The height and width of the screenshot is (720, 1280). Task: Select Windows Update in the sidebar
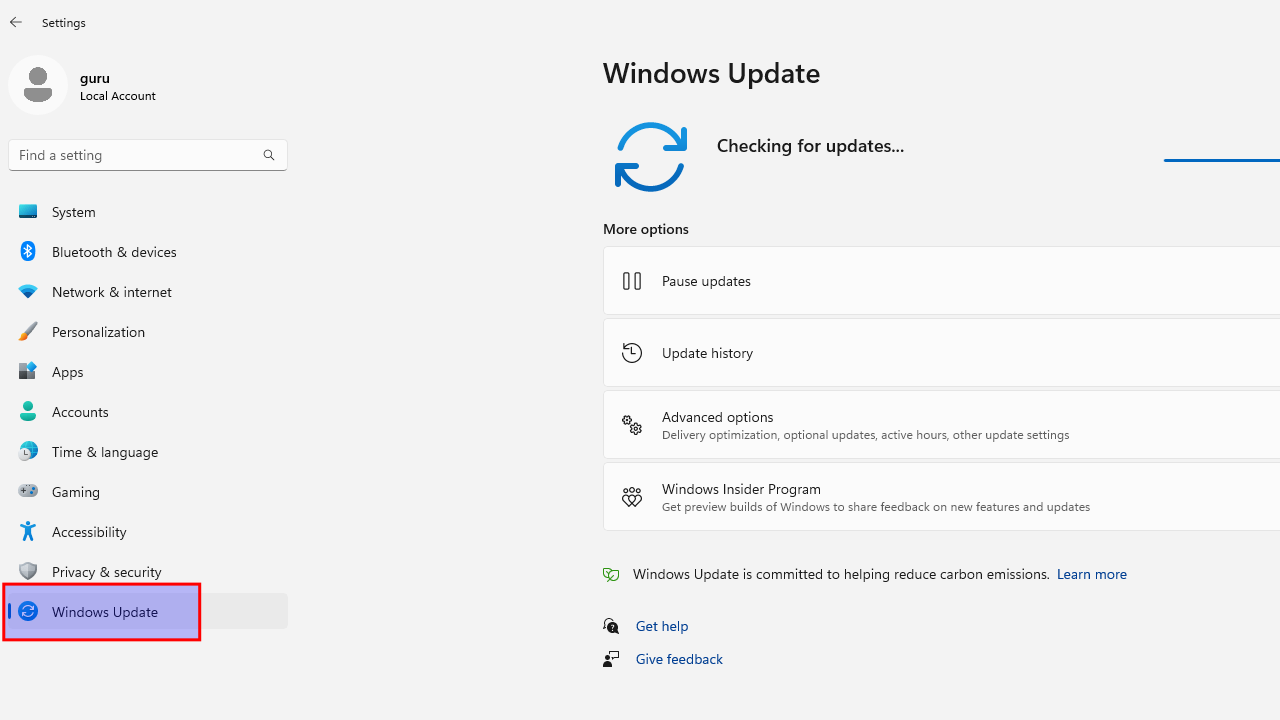point(148,612)
